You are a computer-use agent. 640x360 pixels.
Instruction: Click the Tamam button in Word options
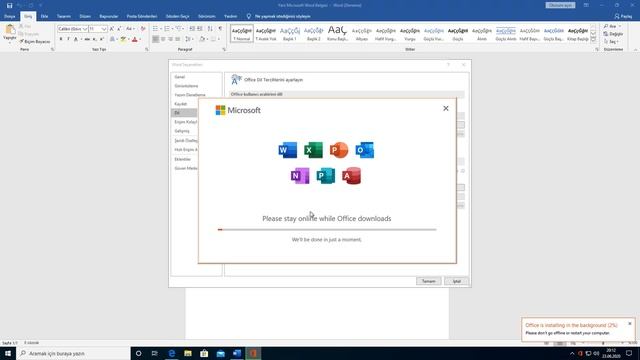429,281
